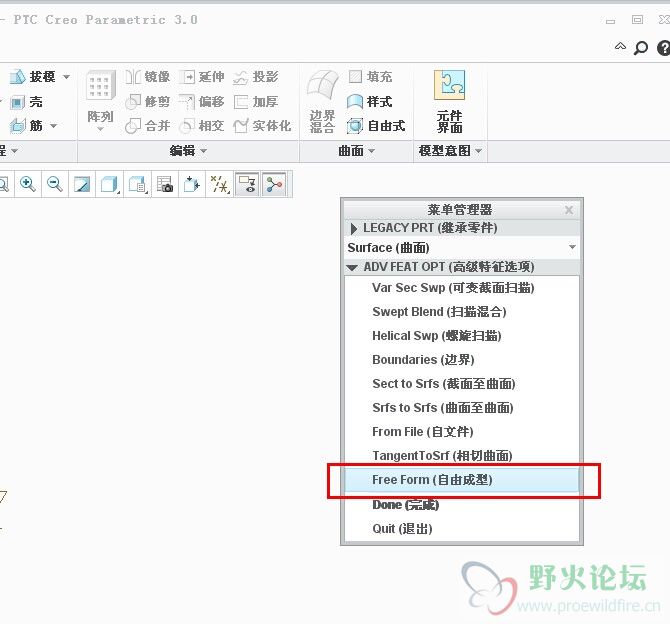Click the 投影 (Project) tool

[x=256, y=77]
